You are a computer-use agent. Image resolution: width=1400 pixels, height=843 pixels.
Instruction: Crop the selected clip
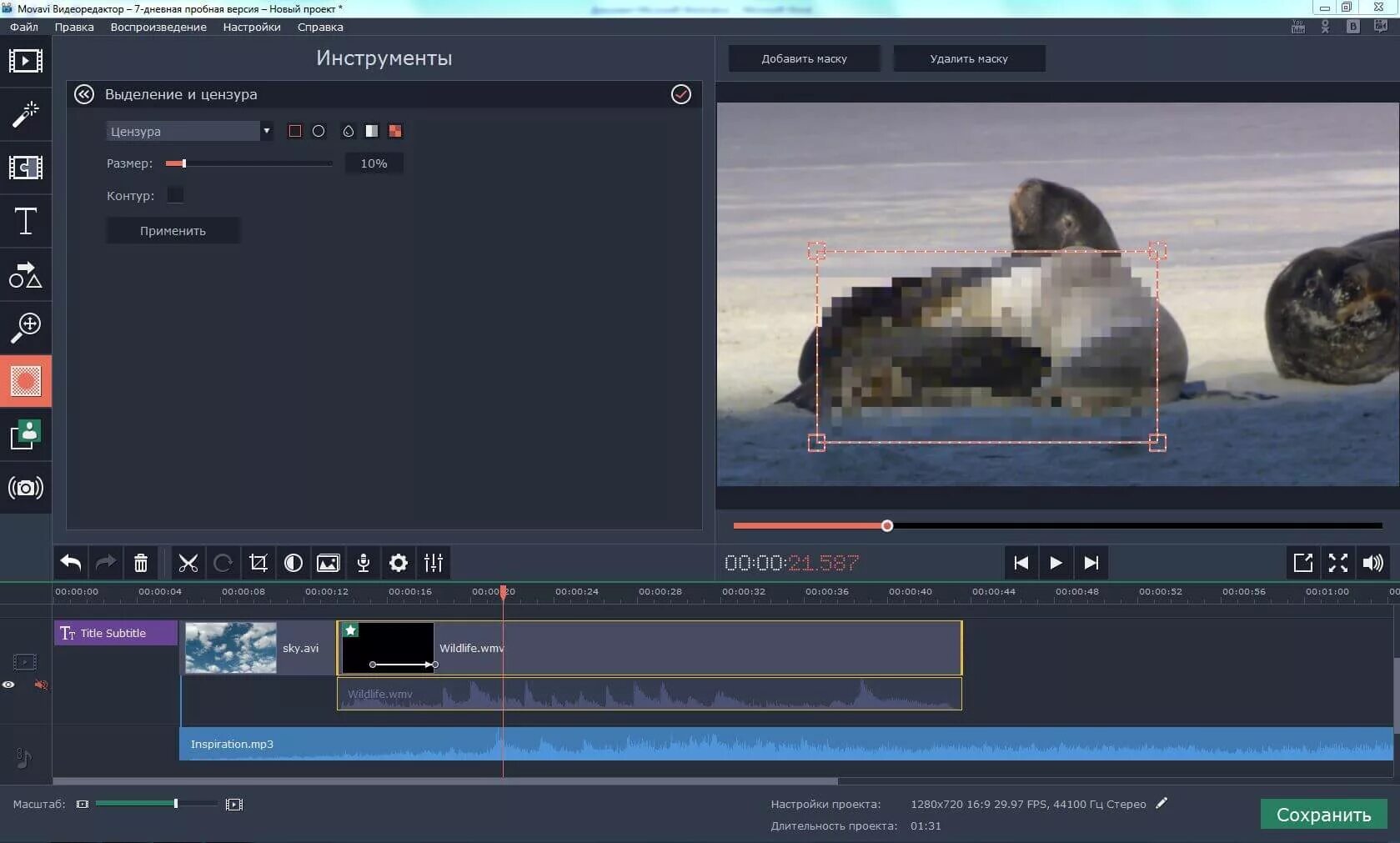(x=258, y=563)
